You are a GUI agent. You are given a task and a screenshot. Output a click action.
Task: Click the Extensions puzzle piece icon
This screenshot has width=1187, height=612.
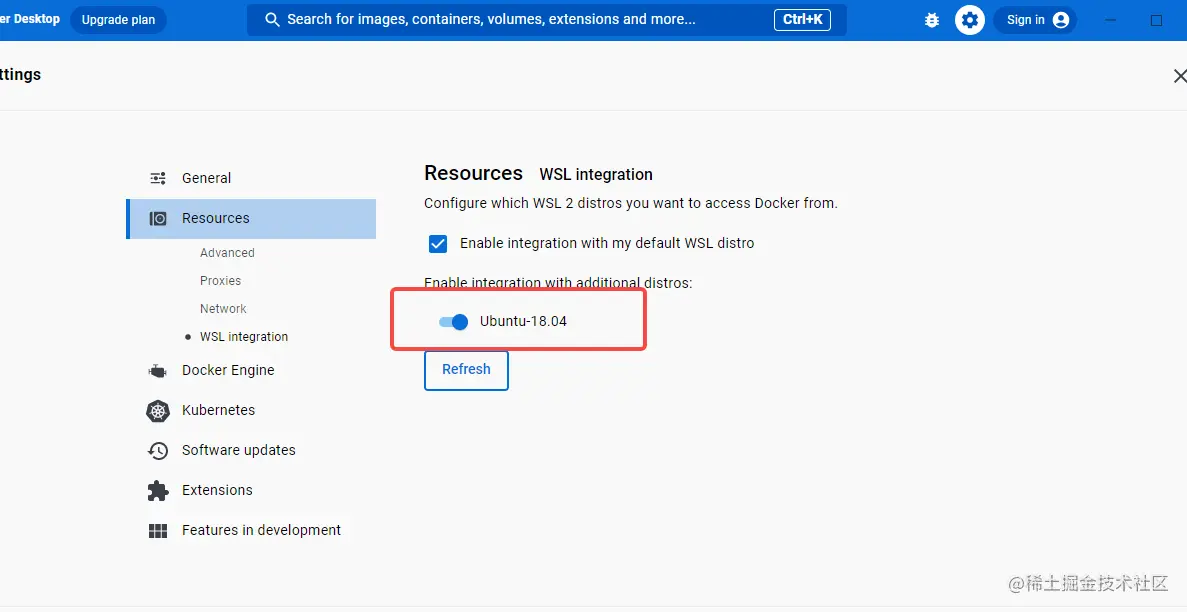[x=157, y=490]
